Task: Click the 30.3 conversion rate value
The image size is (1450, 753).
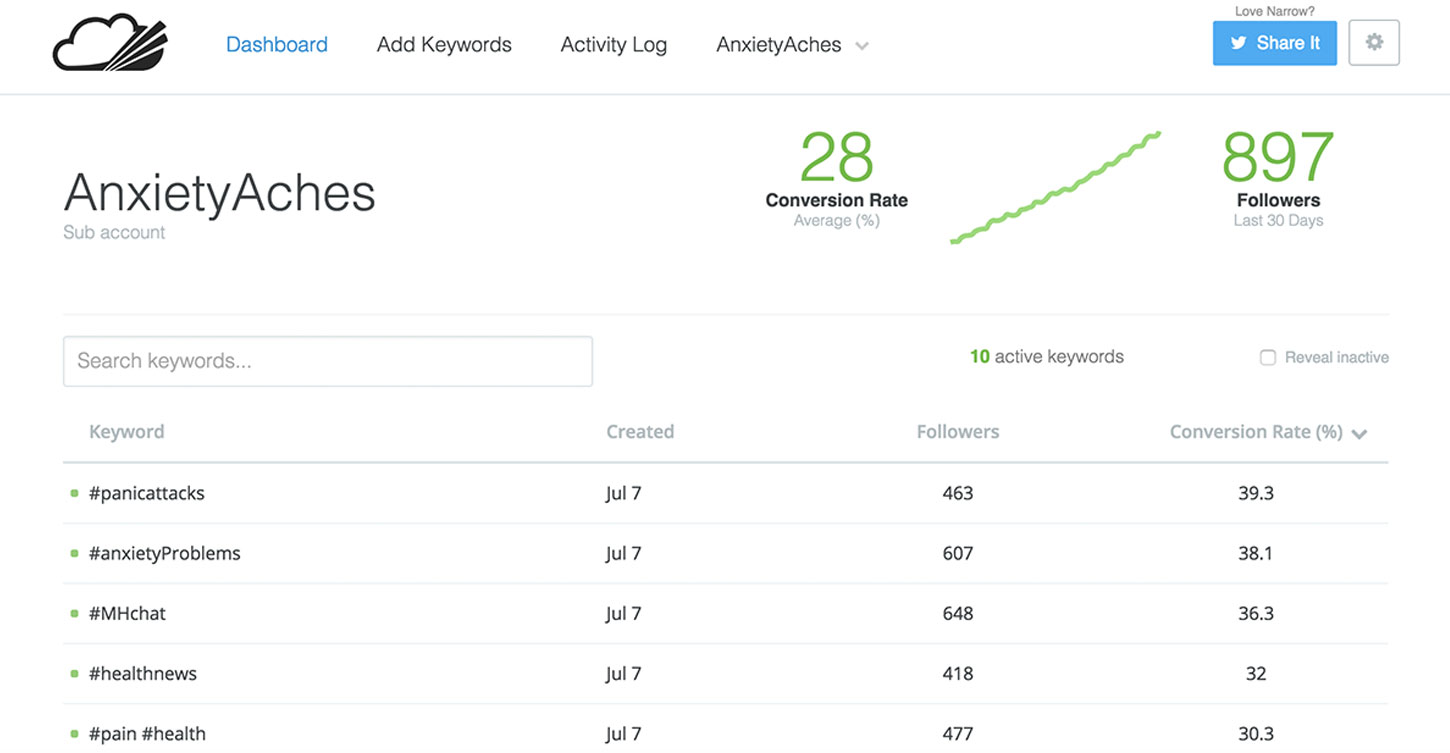Action: click(1256, 734)
